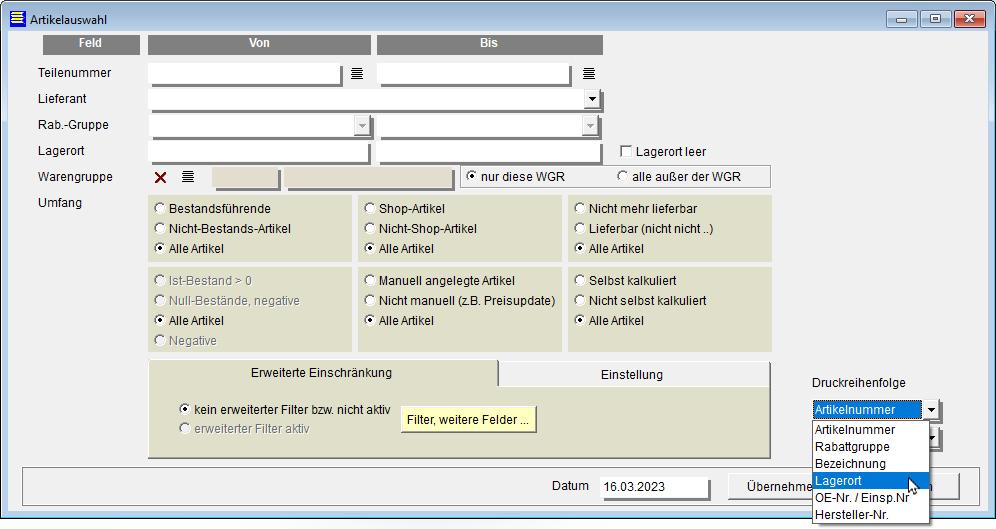Switch to the Einstellung tab
Viewport: 996px width, 529px height.
tap(634, 375)
